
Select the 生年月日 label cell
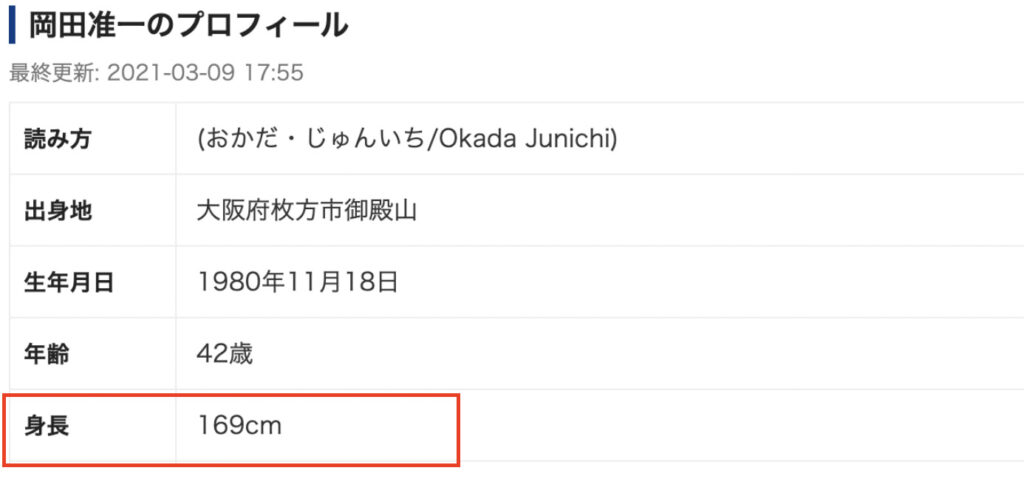coord(92,282)
